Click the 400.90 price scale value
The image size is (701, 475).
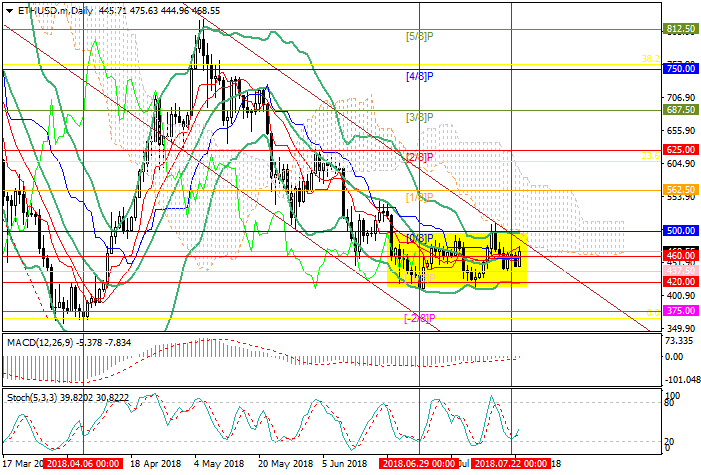coord(680,296)
